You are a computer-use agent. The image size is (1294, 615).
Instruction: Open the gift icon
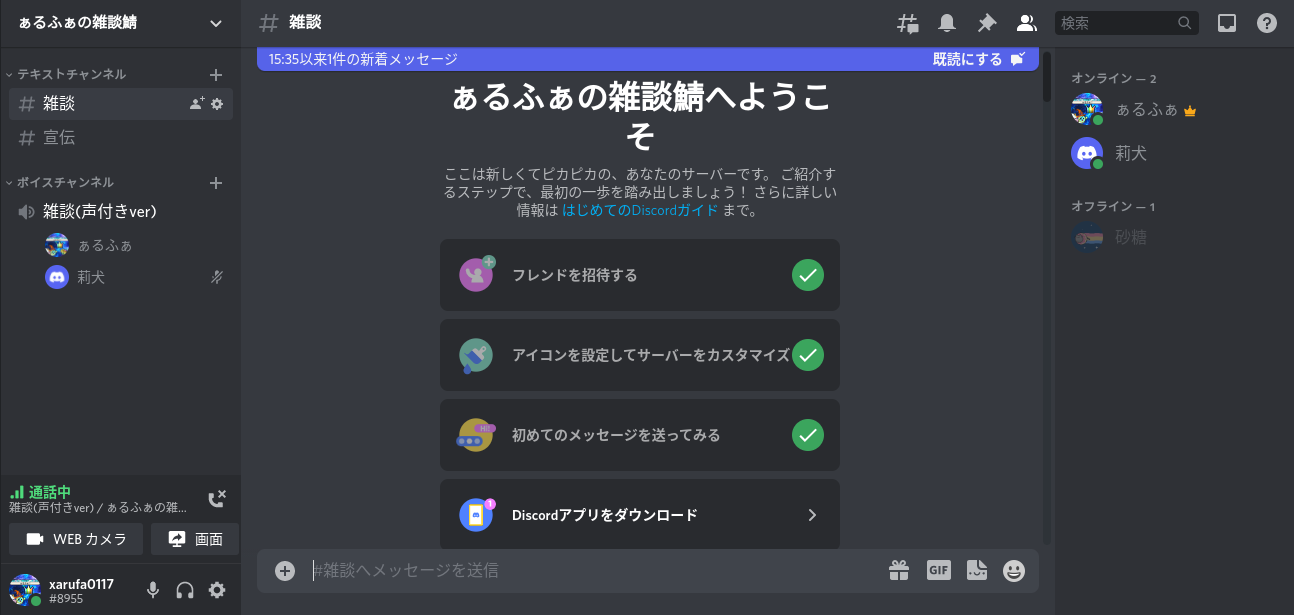(899, 571)
